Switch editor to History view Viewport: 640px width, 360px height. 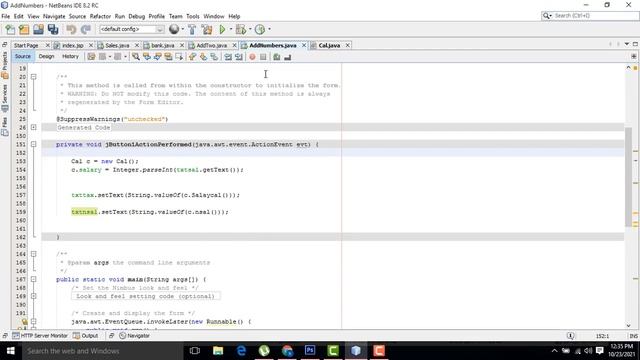pyautogui.click(x=70, y=57)
